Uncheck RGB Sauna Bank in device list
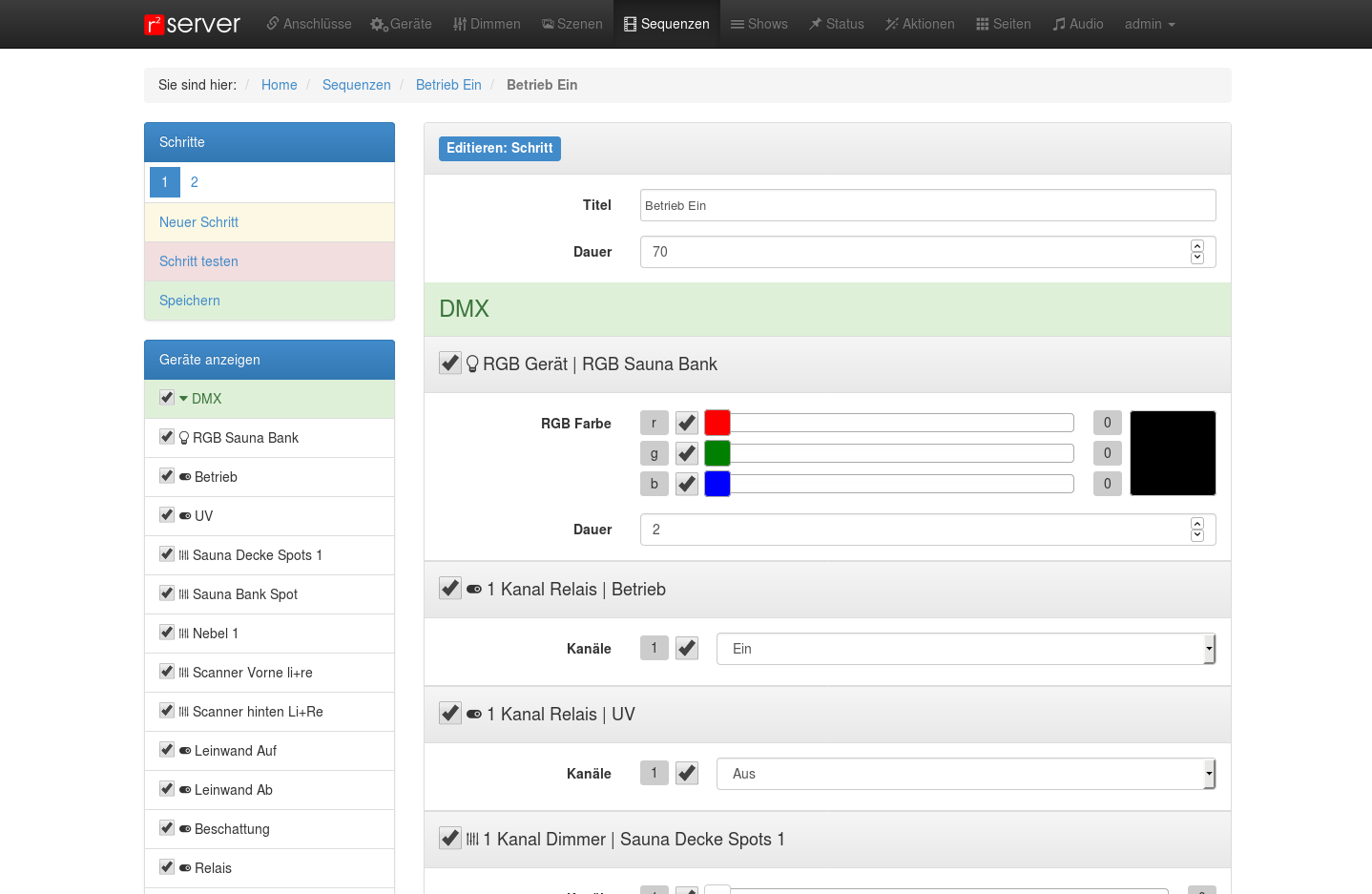This screenshot has height=894, width=1372. [167, 437]
